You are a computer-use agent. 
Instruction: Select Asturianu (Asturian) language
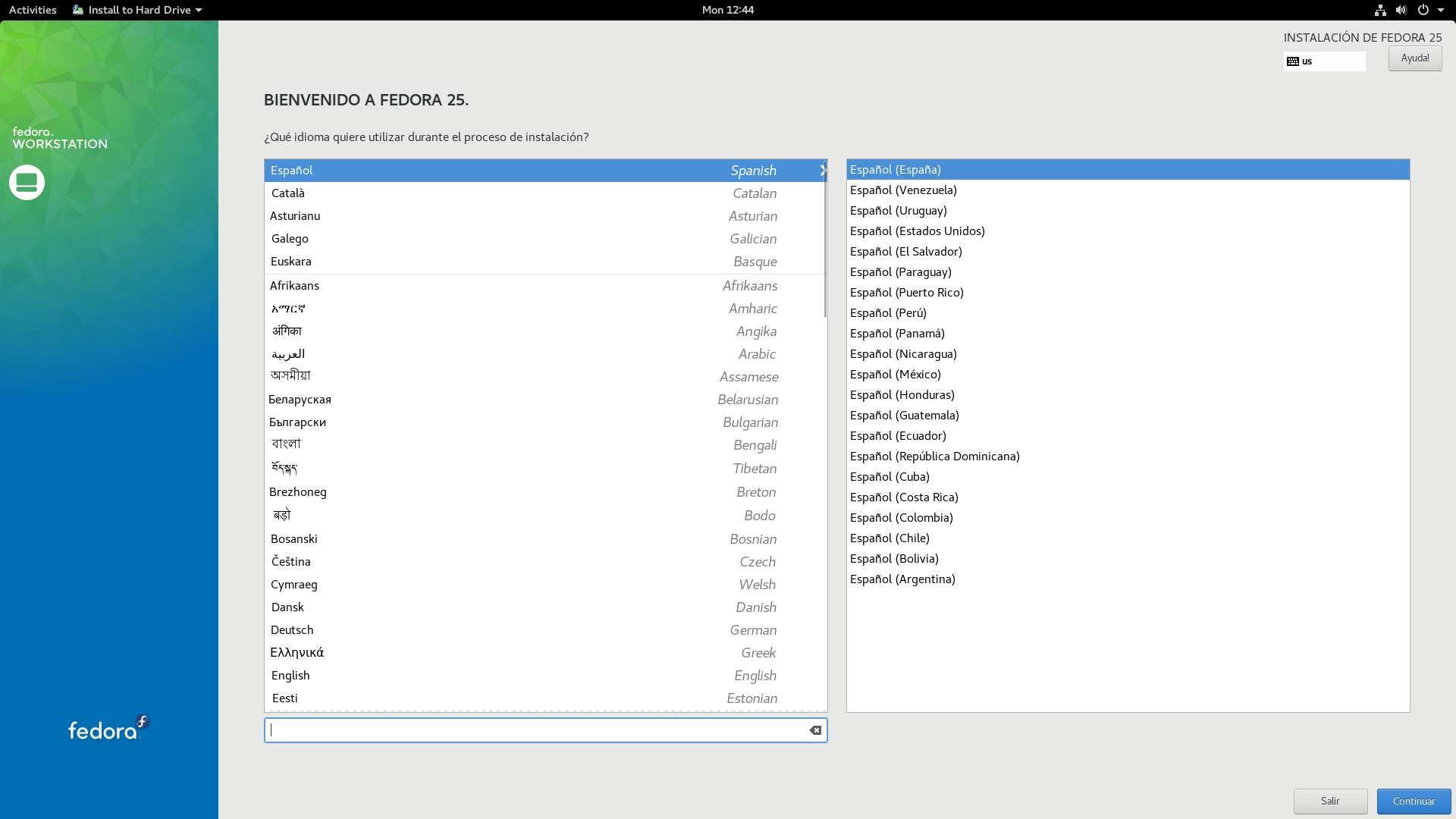pos(546,216)
